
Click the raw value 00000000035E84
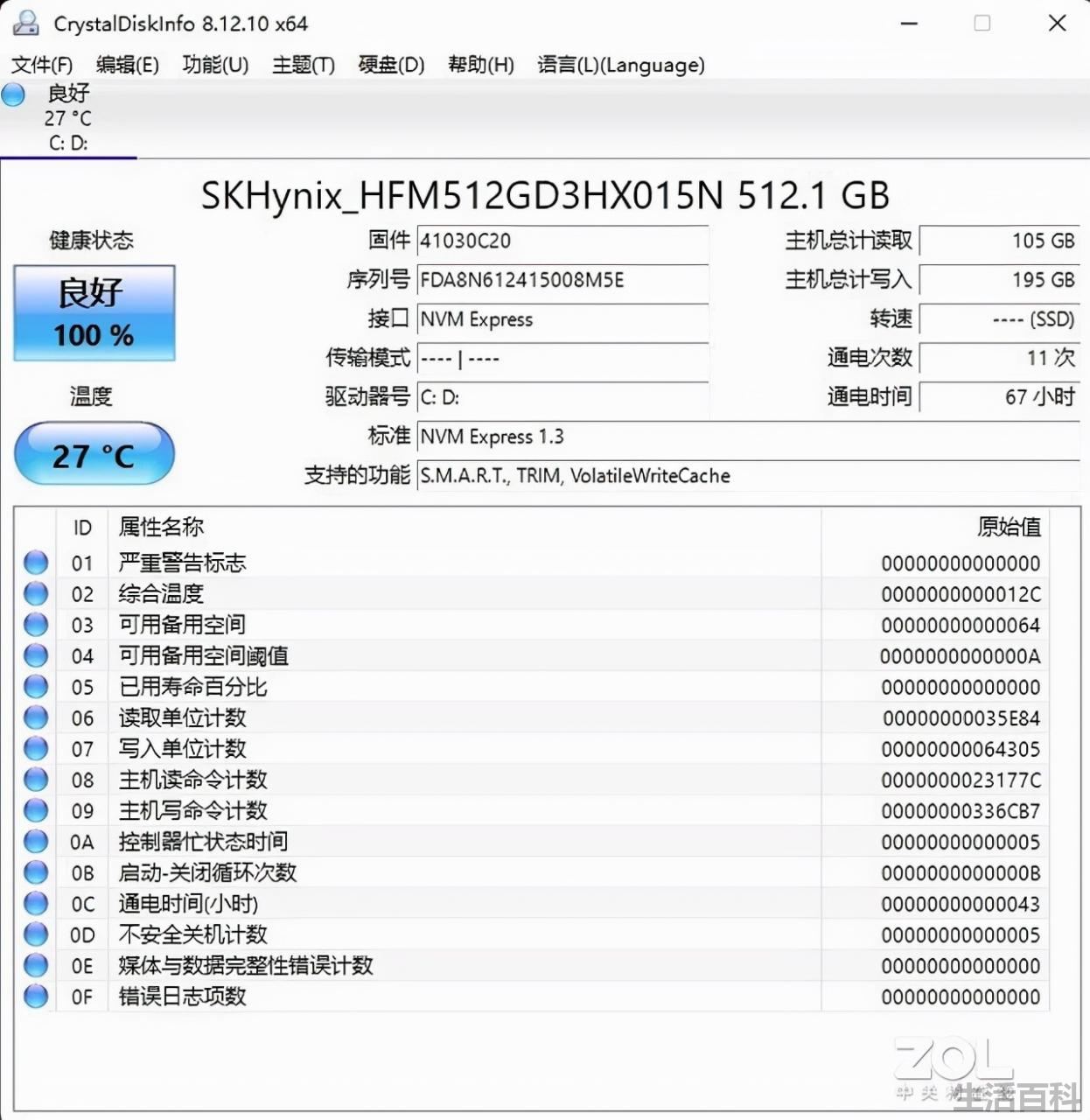961,718
